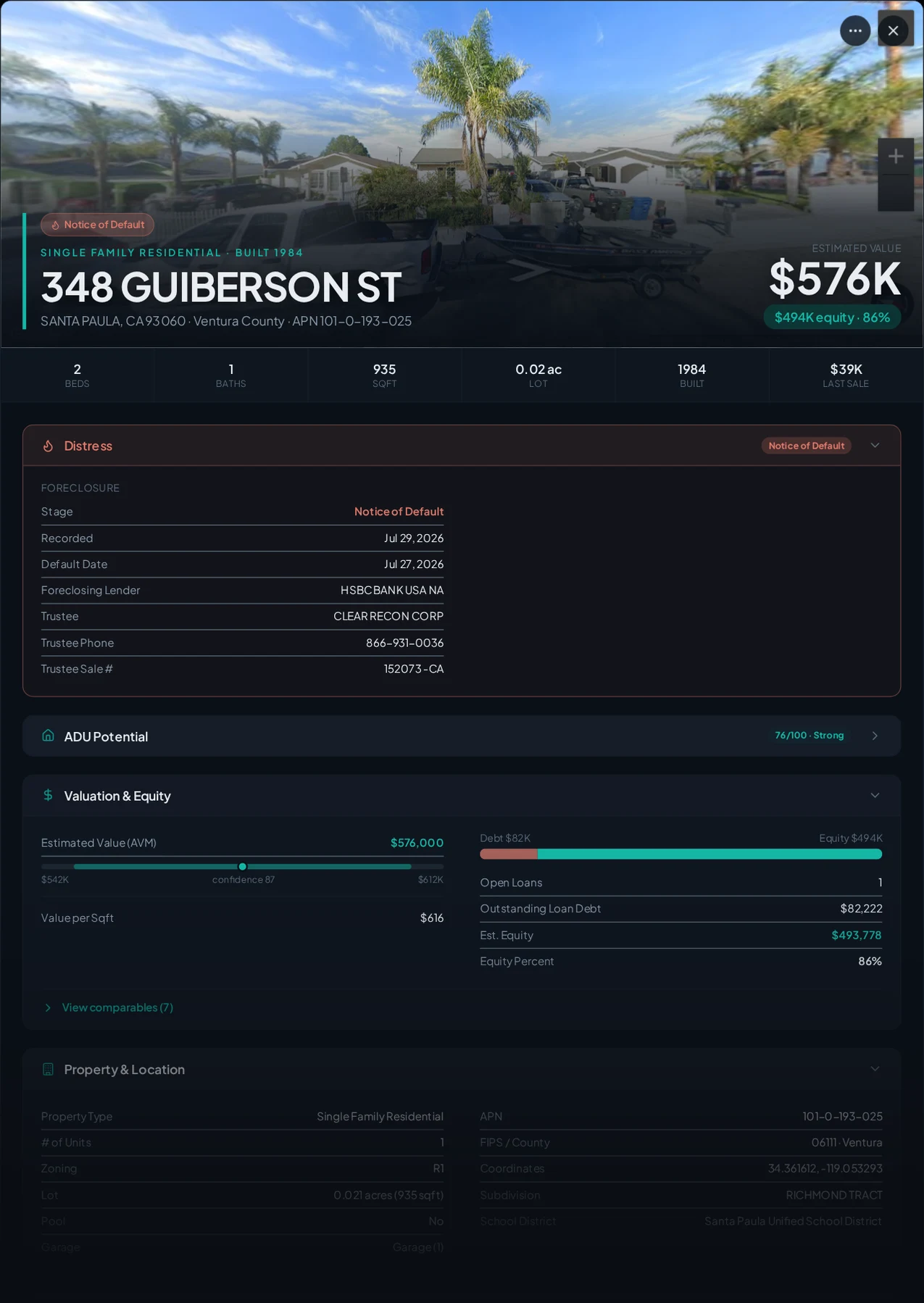Click the Value per Sqft $616 value
Viewport: 924px width, 1303px height.
pos(432,917)
